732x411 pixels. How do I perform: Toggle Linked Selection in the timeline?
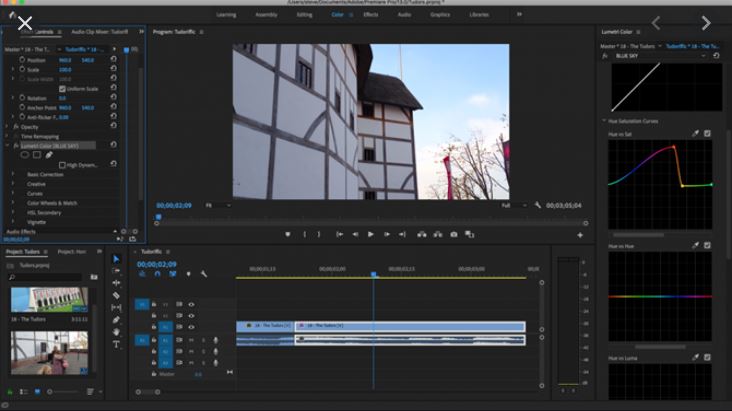[173, 274]
